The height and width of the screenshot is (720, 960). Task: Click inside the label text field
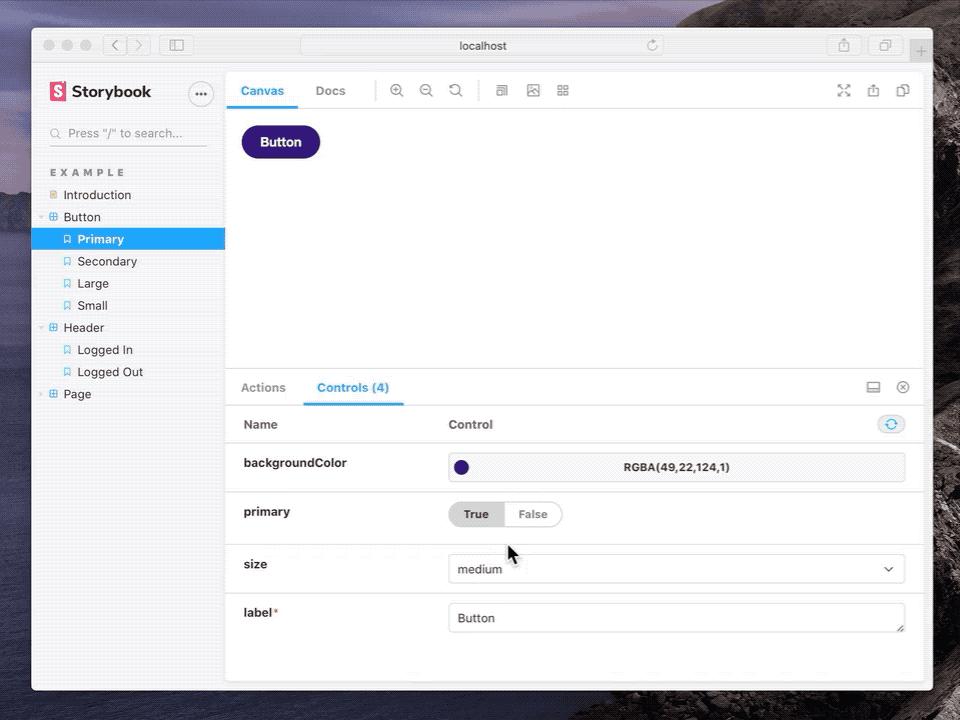point(676,617)
